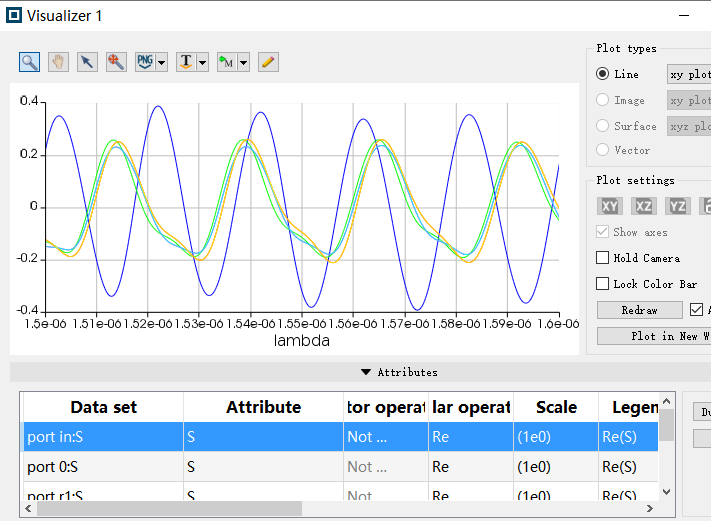
Task: Select the Line plot type radio
Action: [x=603, y=74]
